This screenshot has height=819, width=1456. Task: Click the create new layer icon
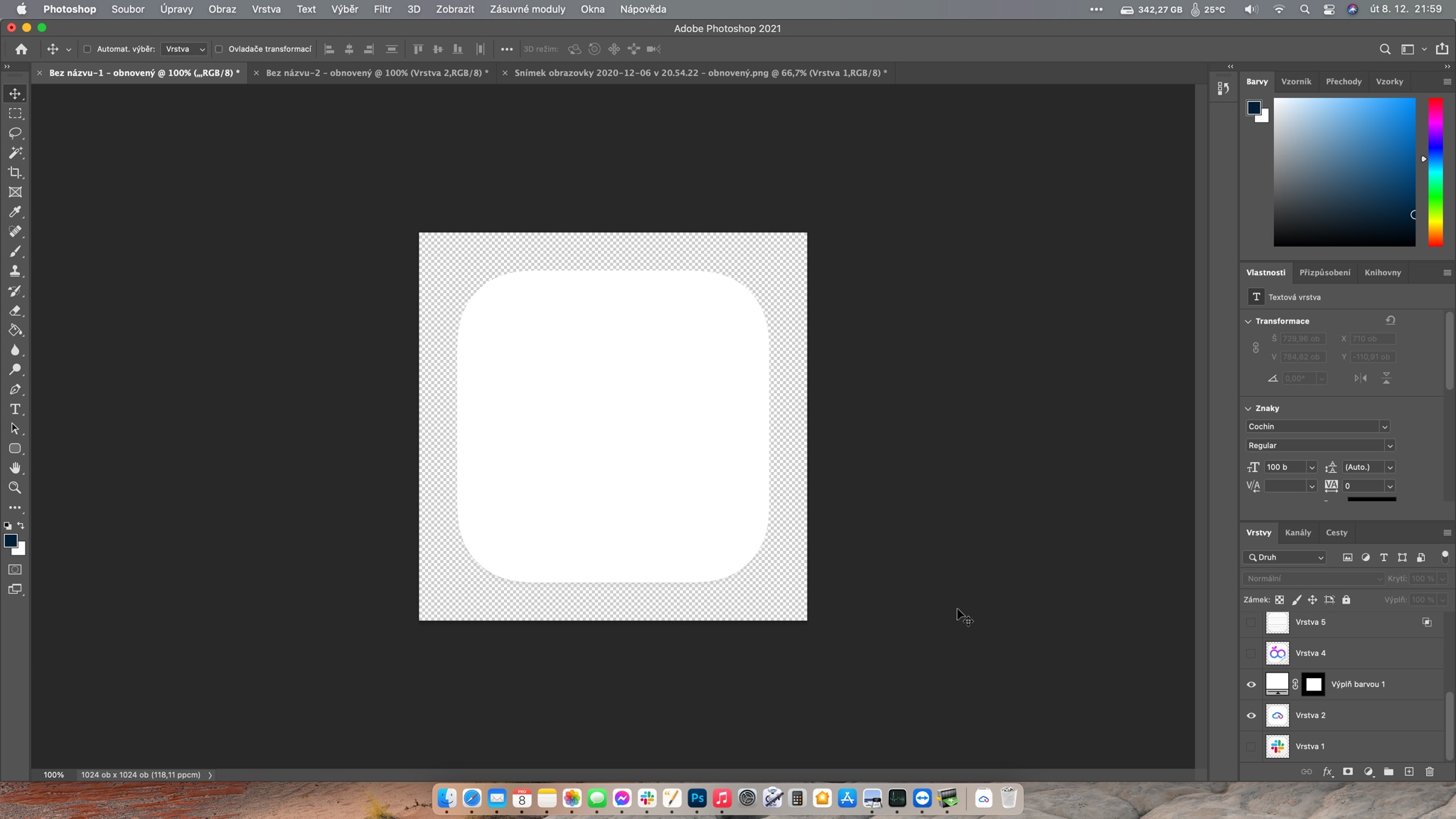(1409, 771)
